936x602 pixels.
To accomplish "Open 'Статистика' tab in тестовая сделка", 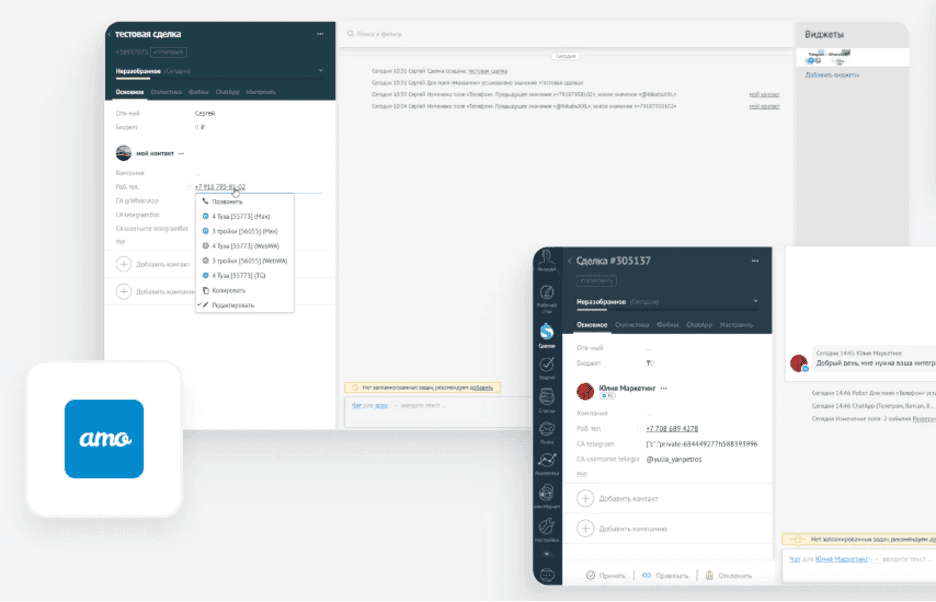I will 166,92.
